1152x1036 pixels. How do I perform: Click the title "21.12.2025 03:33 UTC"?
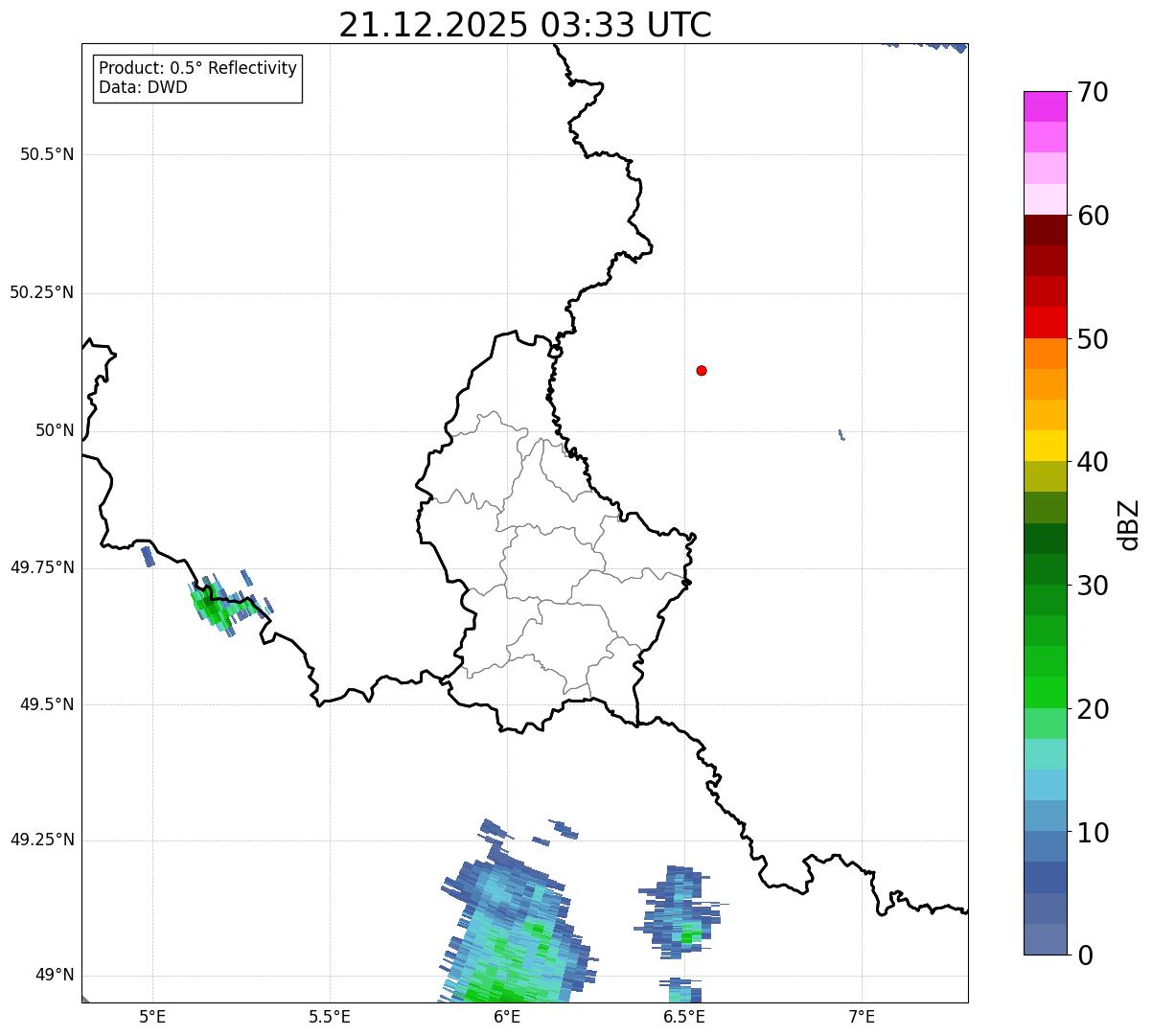[525, 24]
